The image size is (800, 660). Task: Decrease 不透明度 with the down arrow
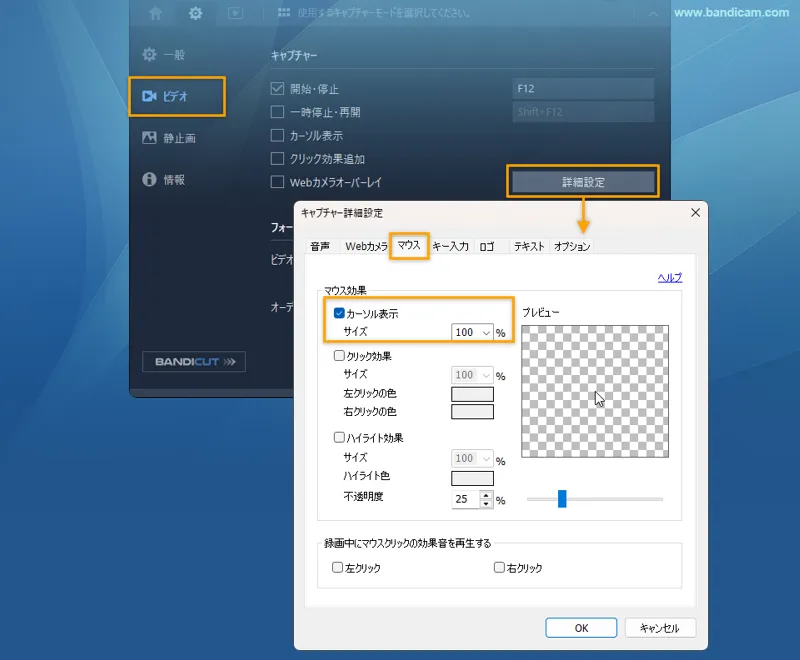coord(486,504)
